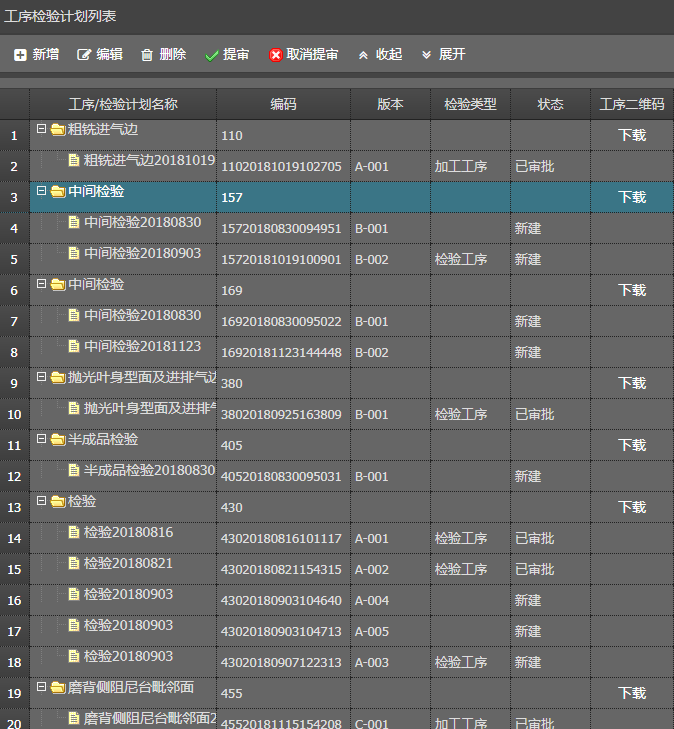Download QR code for row 110
Image resolution: width=674 pixels, height=729 pixels.
pos(632,135)
